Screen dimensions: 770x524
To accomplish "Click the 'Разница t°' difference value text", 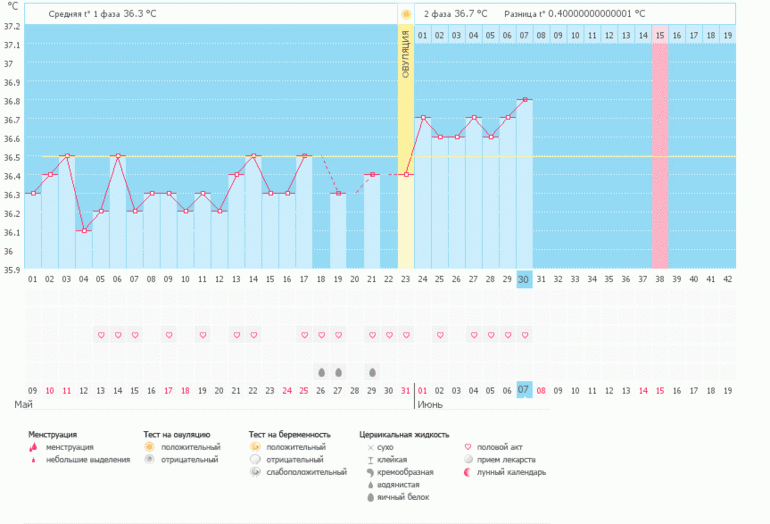I will (x=575, y=14).
